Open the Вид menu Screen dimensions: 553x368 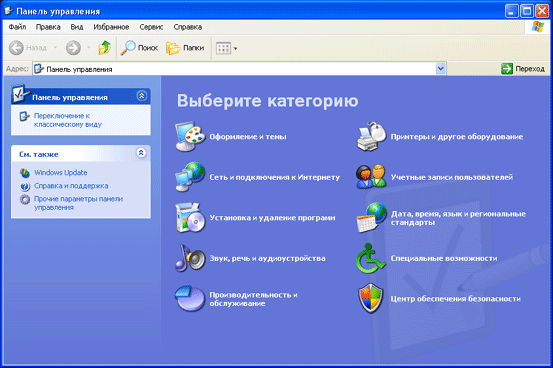click(x=77, y=27)
